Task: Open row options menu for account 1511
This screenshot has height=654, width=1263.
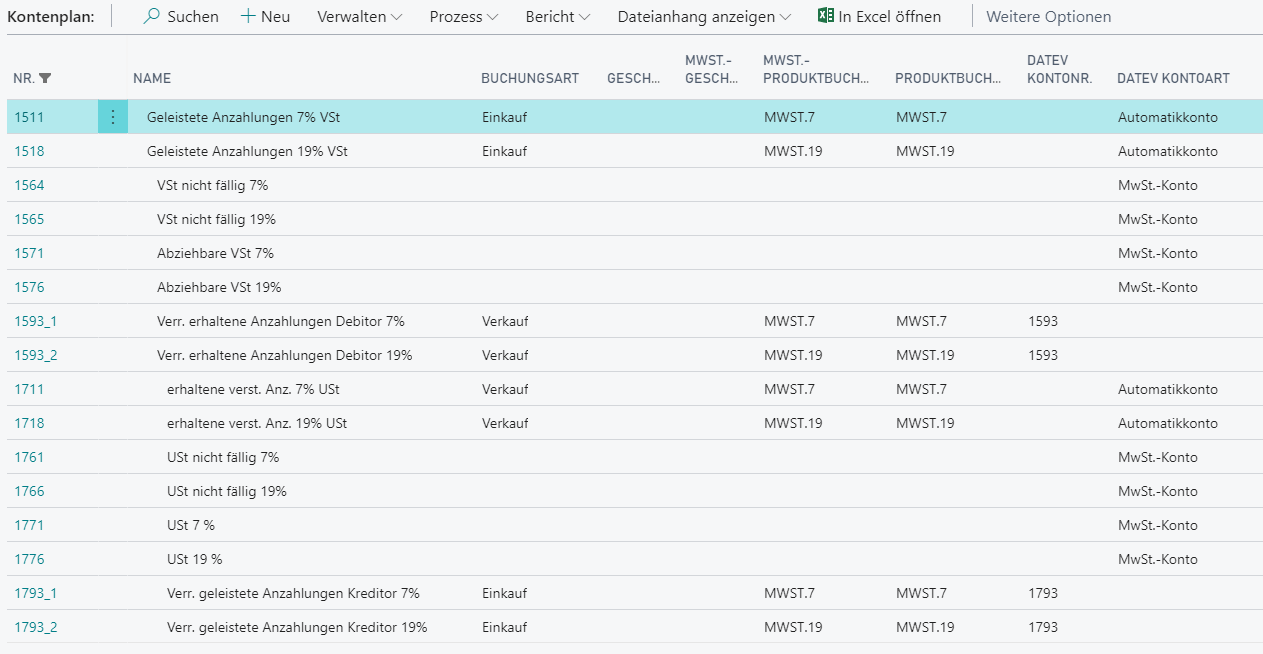Action: point(112,117)
